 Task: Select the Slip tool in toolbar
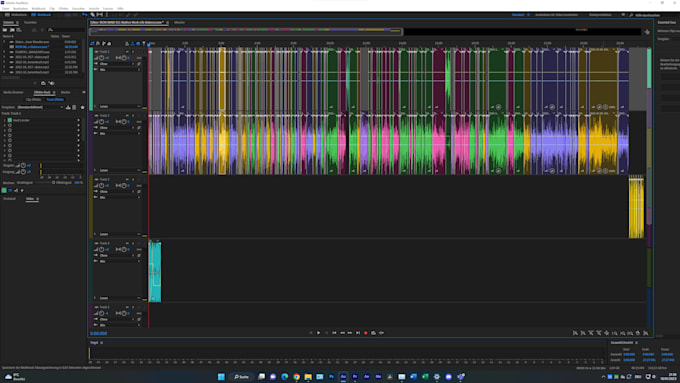(x=100, y=15)
